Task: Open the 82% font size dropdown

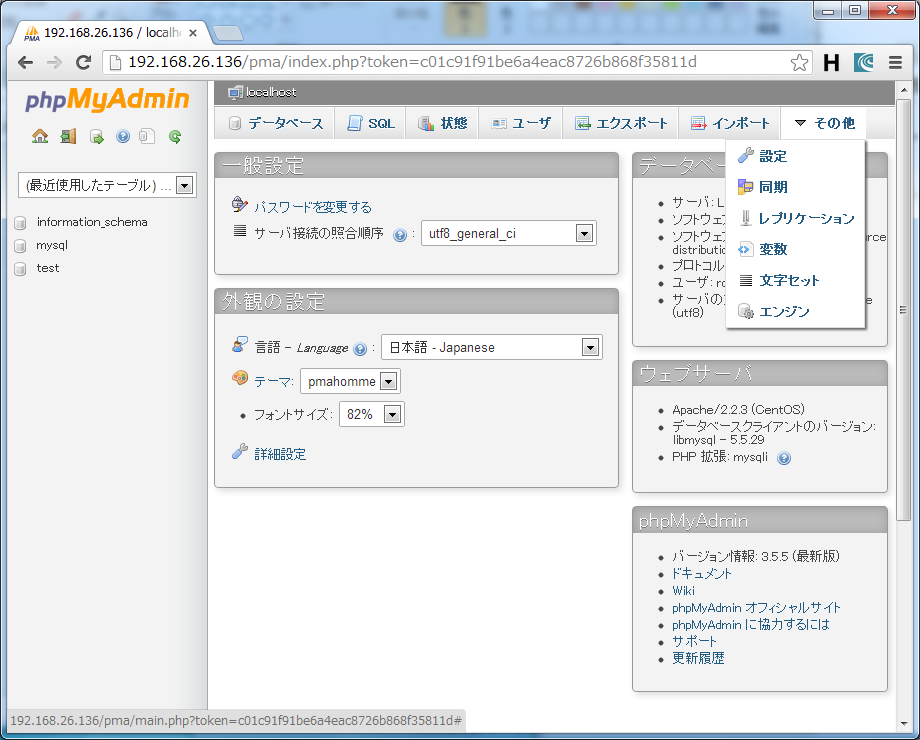Action: click(392, 415)
